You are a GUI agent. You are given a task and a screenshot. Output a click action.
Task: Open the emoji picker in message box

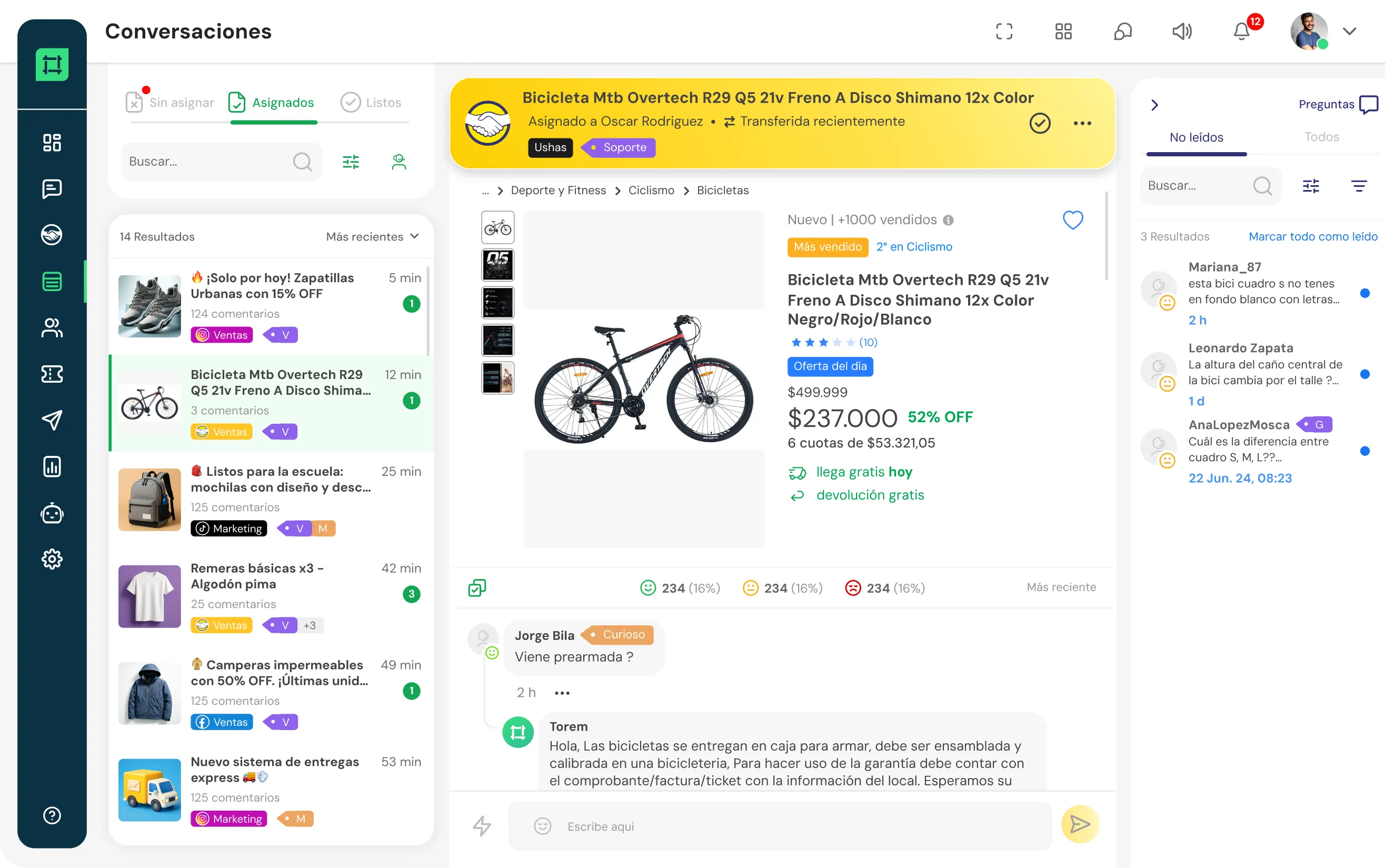(542, 826)
